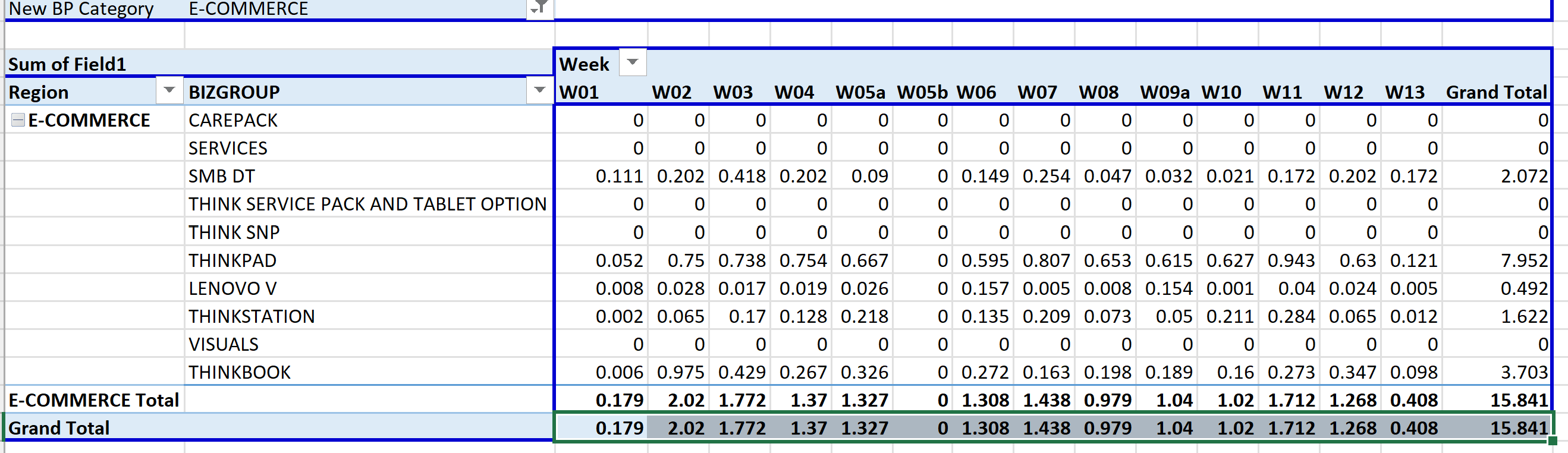
Task: Select the E-COMMERCE Total row label
Action: [x=94, y=400]
